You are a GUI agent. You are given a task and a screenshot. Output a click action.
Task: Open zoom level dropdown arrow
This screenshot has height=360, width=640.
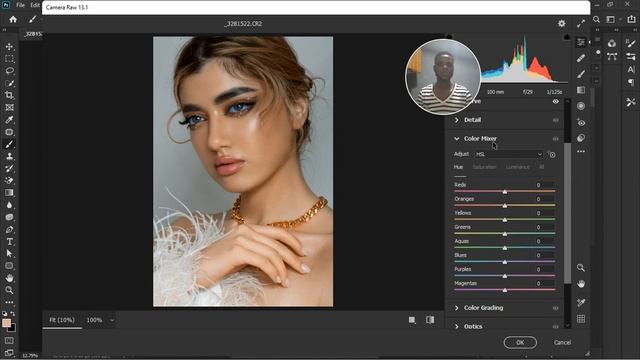(x=112, y=320)
